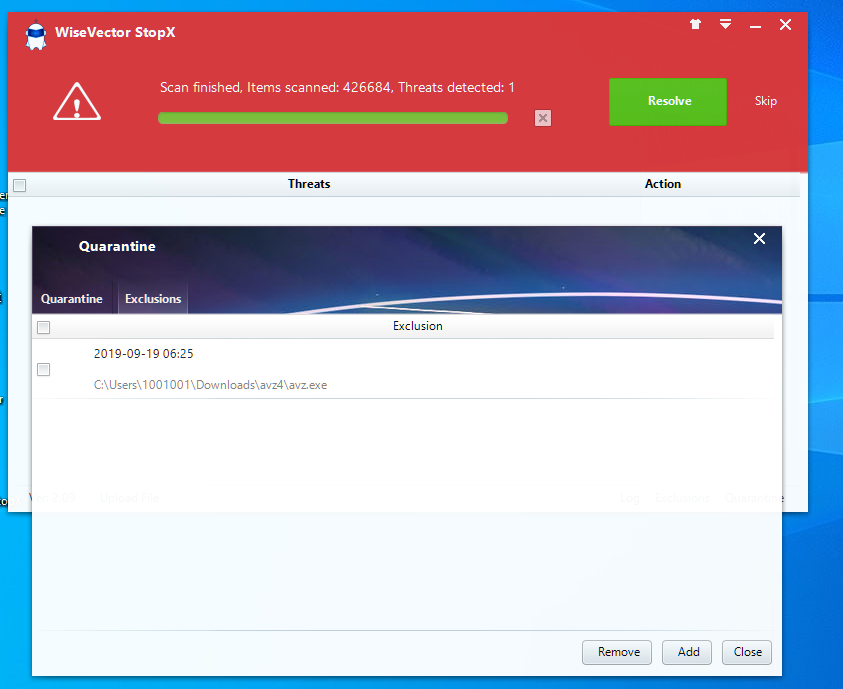The image size is (843, 689).
Task: Click the warning triangle alert icon
Action: [x=77, y=102]
